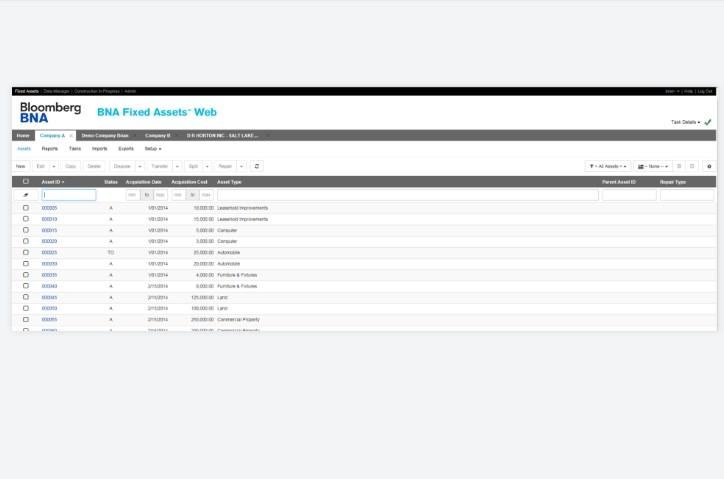The image size is (724, 479).
Task: Check the 3,000.00 Computer row checkbox
Action: pyautogui.click(x=26, y=241)
